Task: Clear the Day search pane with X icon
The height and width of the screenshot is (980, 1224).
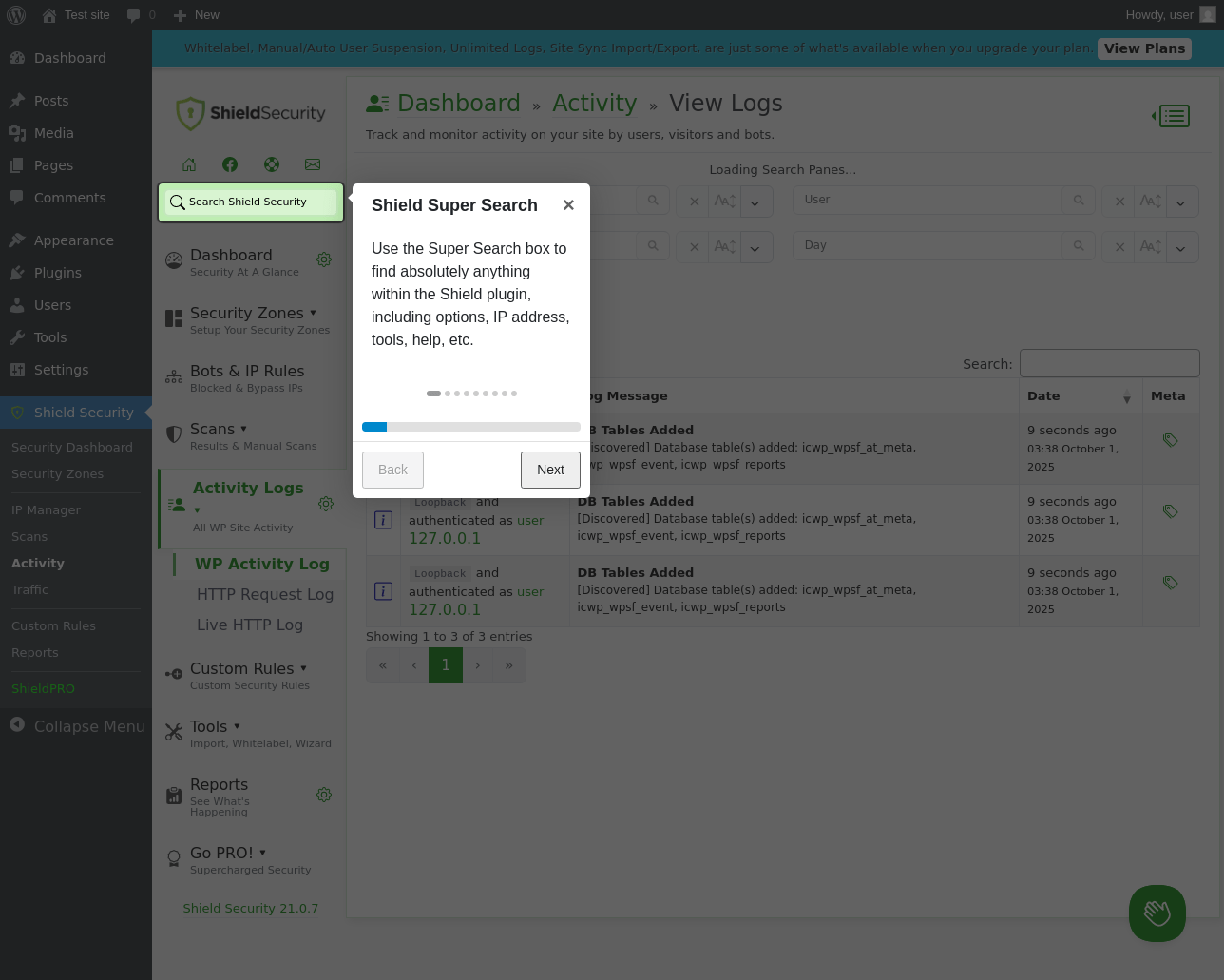Action: [x=1119, y=247]
